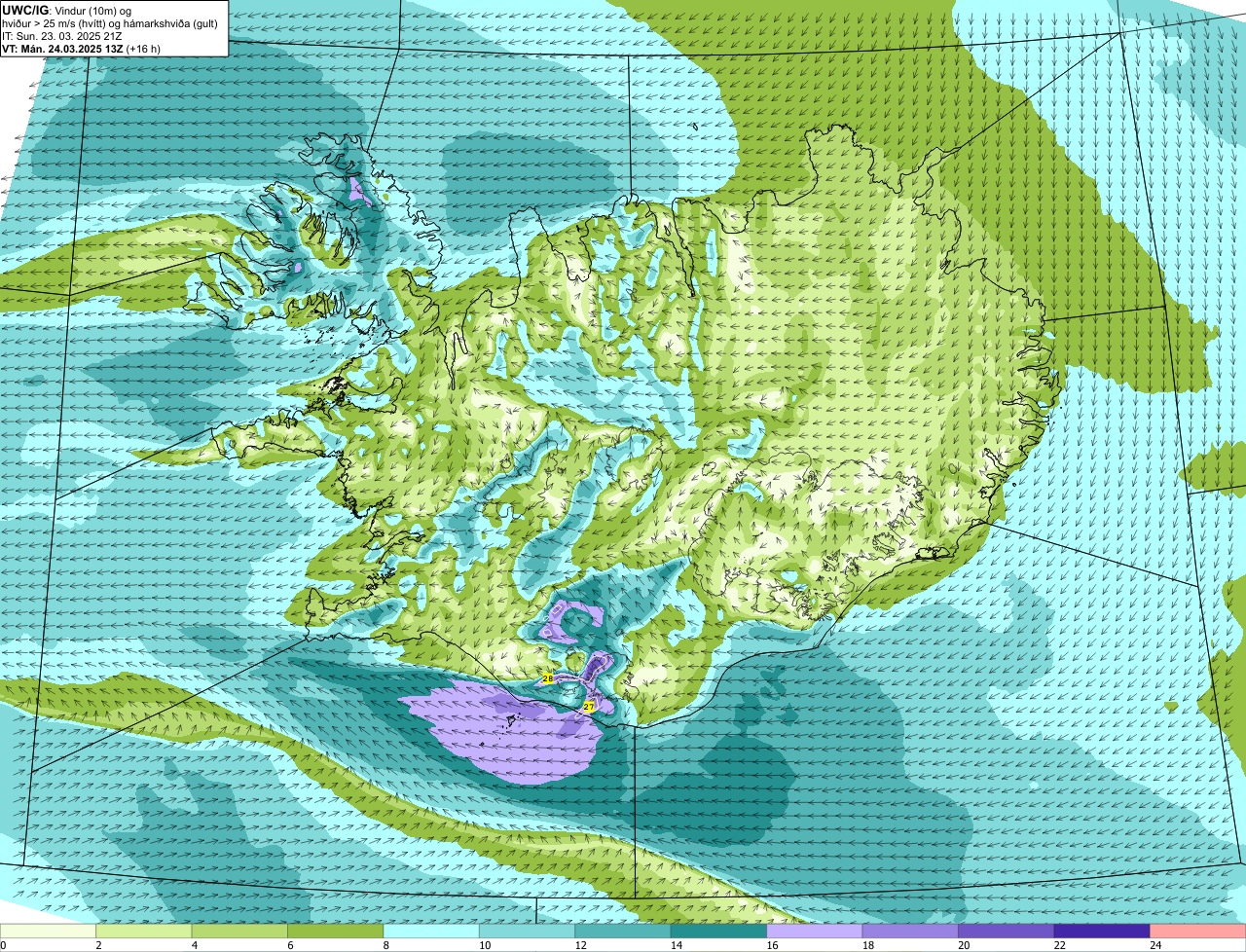This screenshot has width=1246, height=952.
Task: Pick the 8–10 m/s pale cyan legend swatch
Action: pos(431,932)
